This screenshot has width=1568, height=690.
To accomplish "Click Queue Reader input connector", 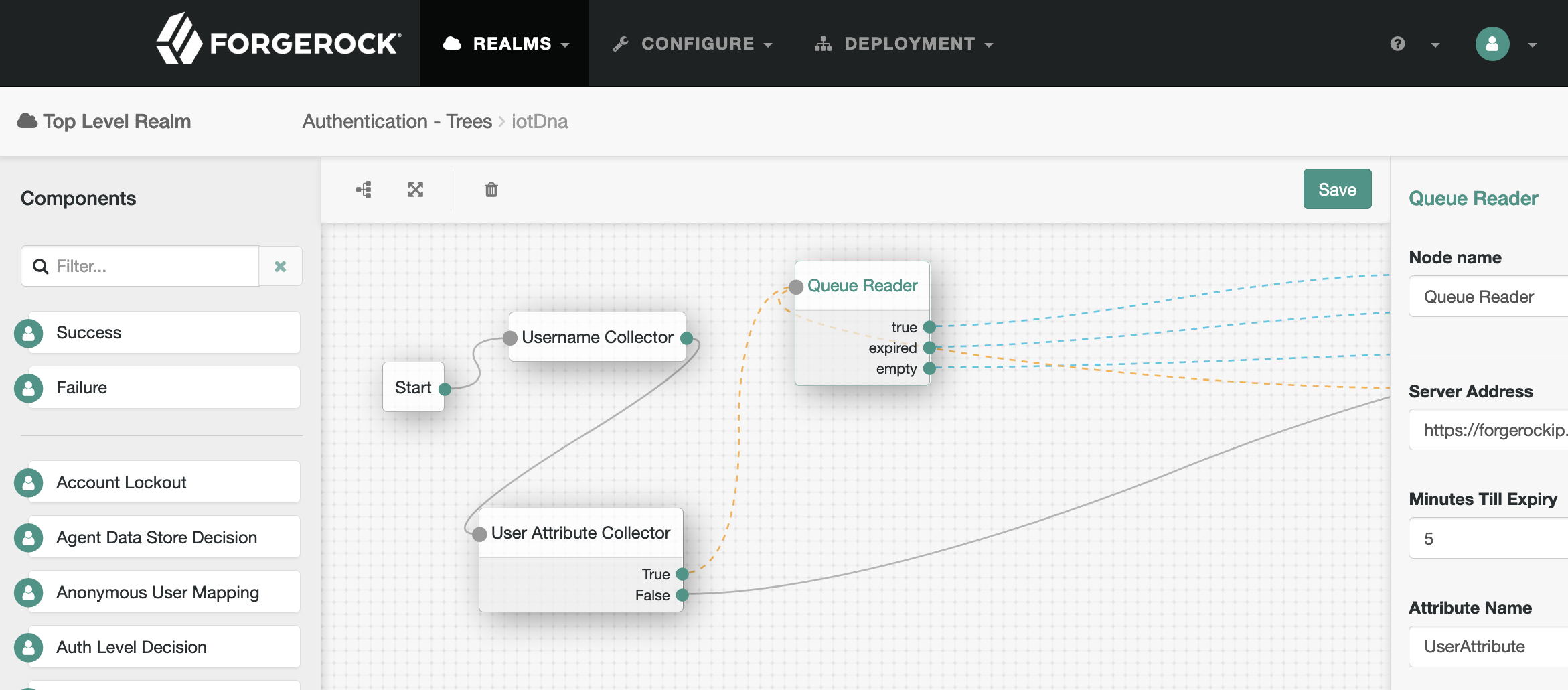I will coord(796,287).
